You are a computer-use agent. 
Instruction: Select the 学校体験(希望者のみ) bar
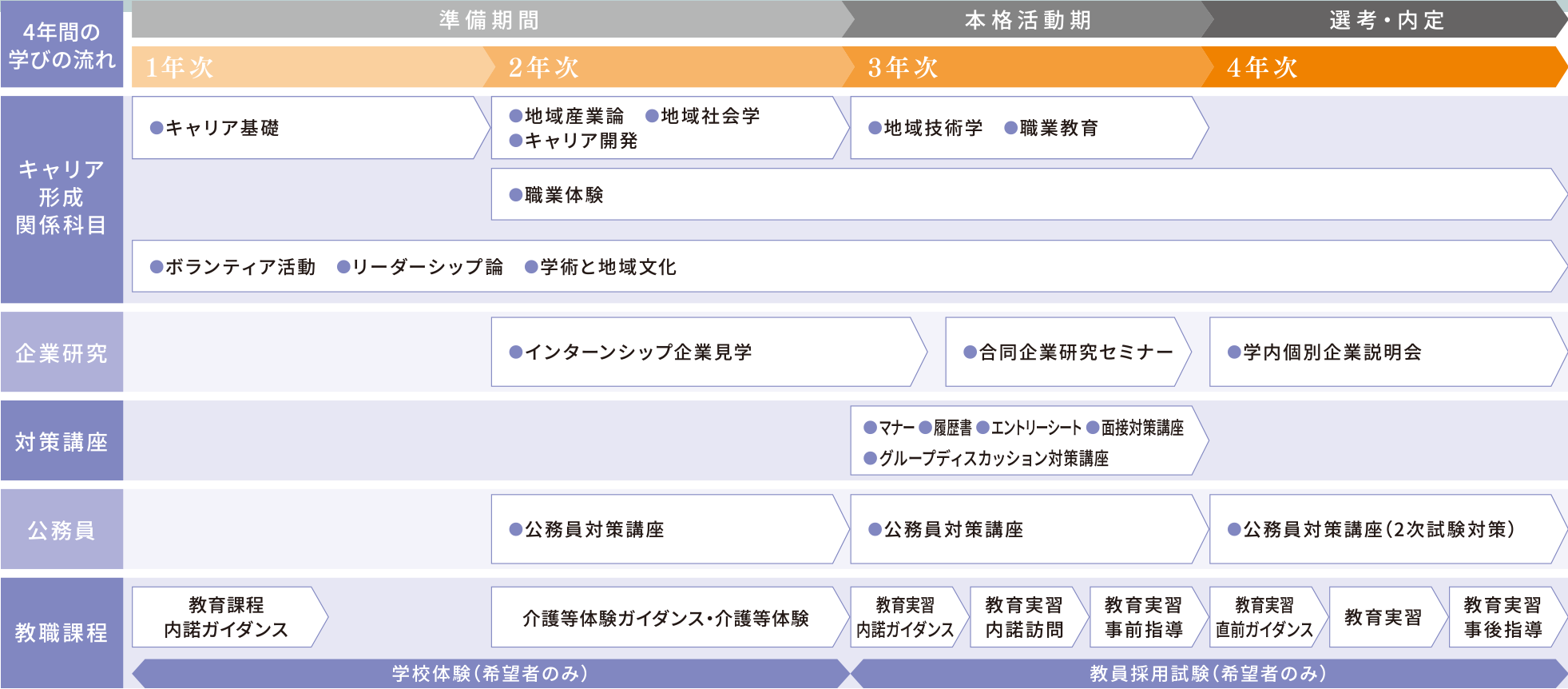click(489, 674)
